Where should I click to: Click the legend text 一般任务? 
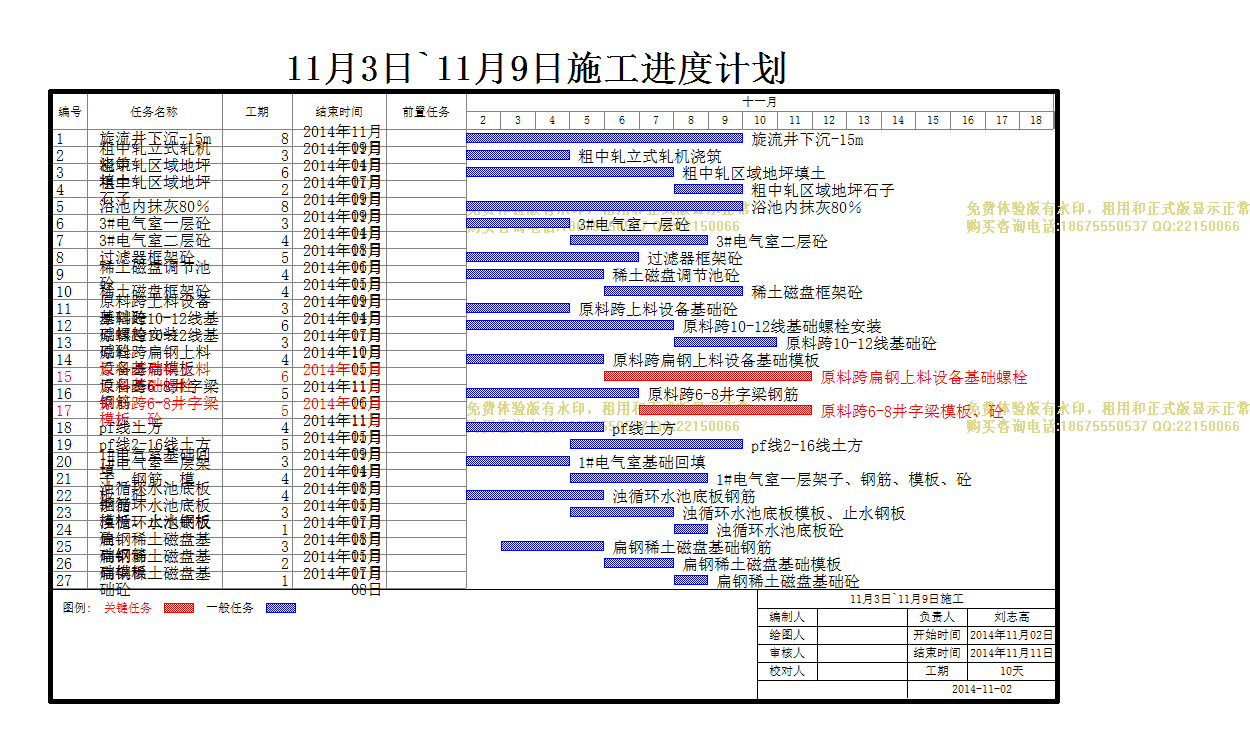[230, 608]
